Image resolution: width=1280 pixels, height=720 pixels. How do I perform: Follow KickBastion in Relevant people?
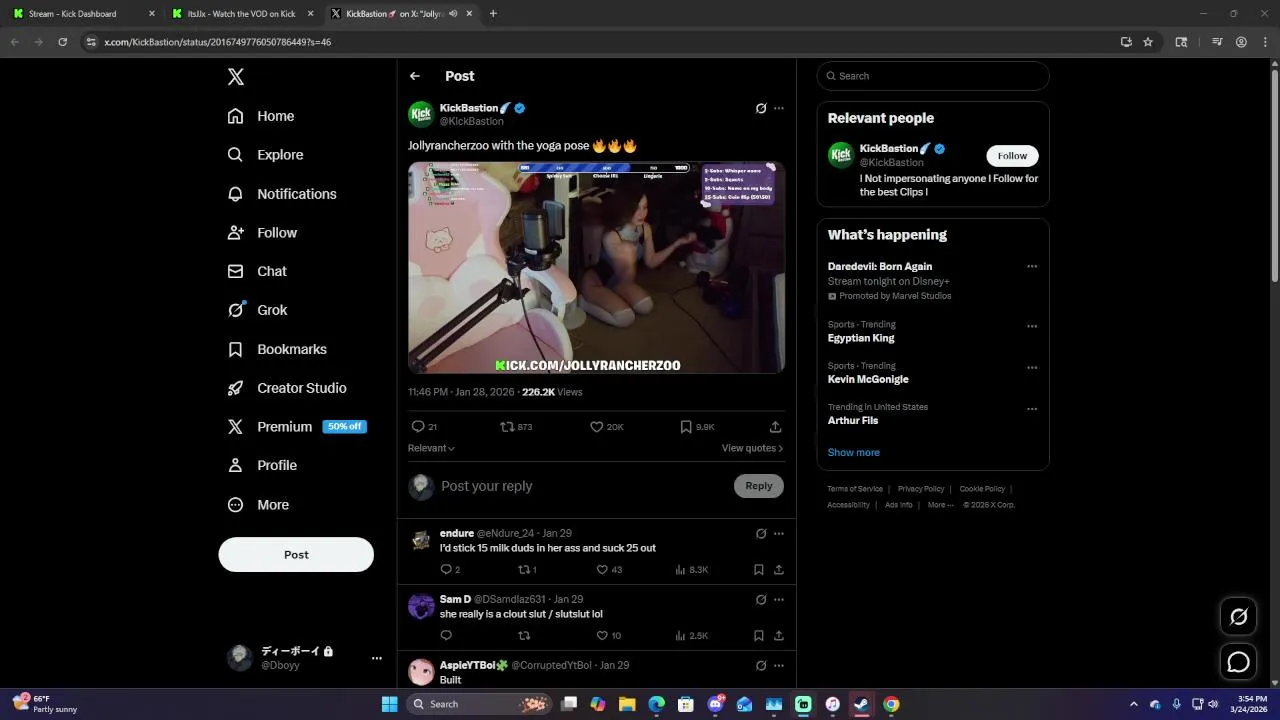1012,156
